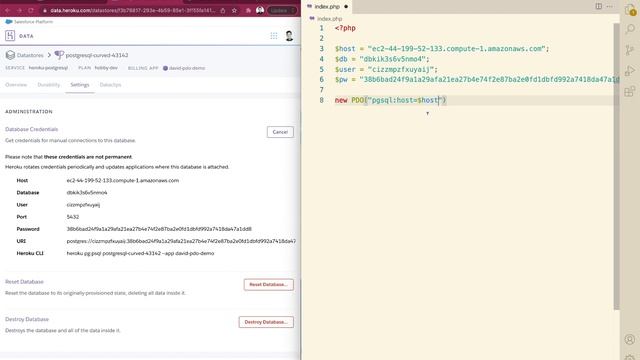Click the unsaved dot on the index.php tab

346,7
